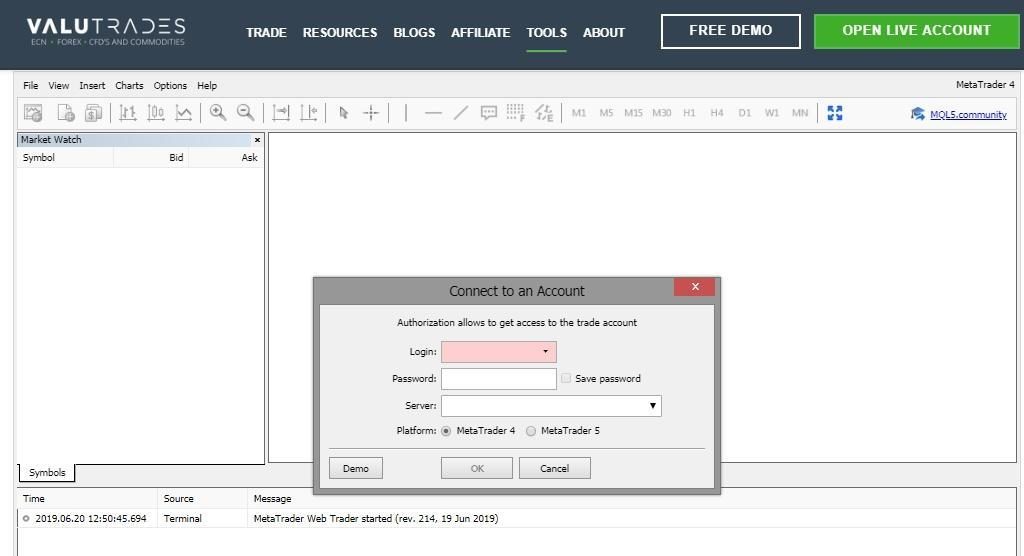Click the zoom out magnifier icon
Screen dimensions: 1024x556
click(245, 113)
